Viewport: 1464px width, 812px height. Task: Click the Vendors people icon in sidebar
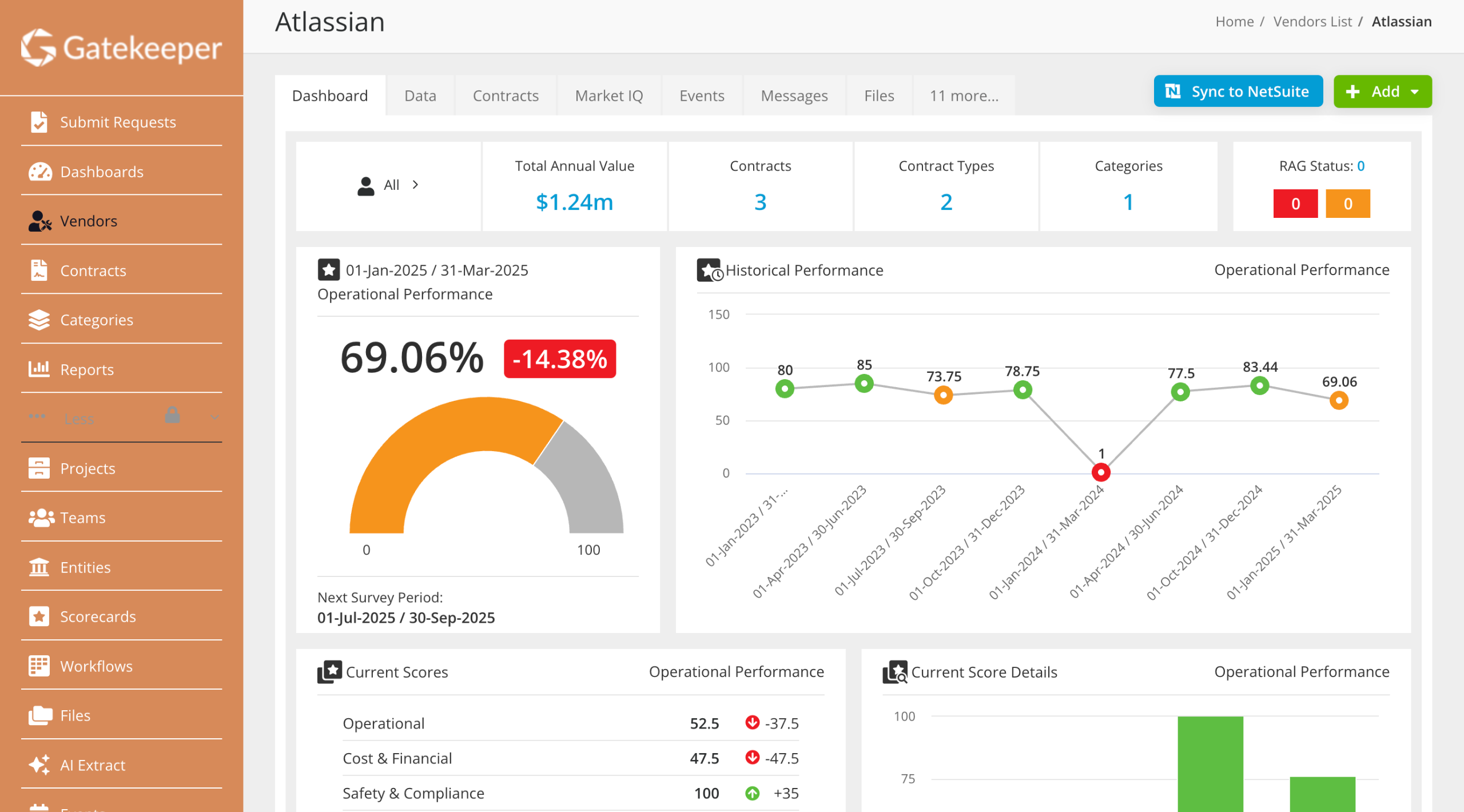click(40, 221)
